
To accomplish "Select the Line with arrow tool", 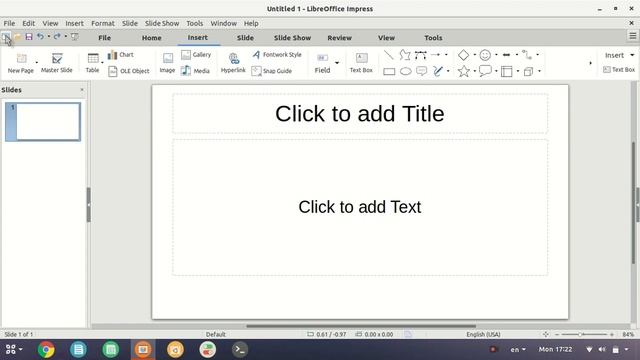I will tap(436, 55).
